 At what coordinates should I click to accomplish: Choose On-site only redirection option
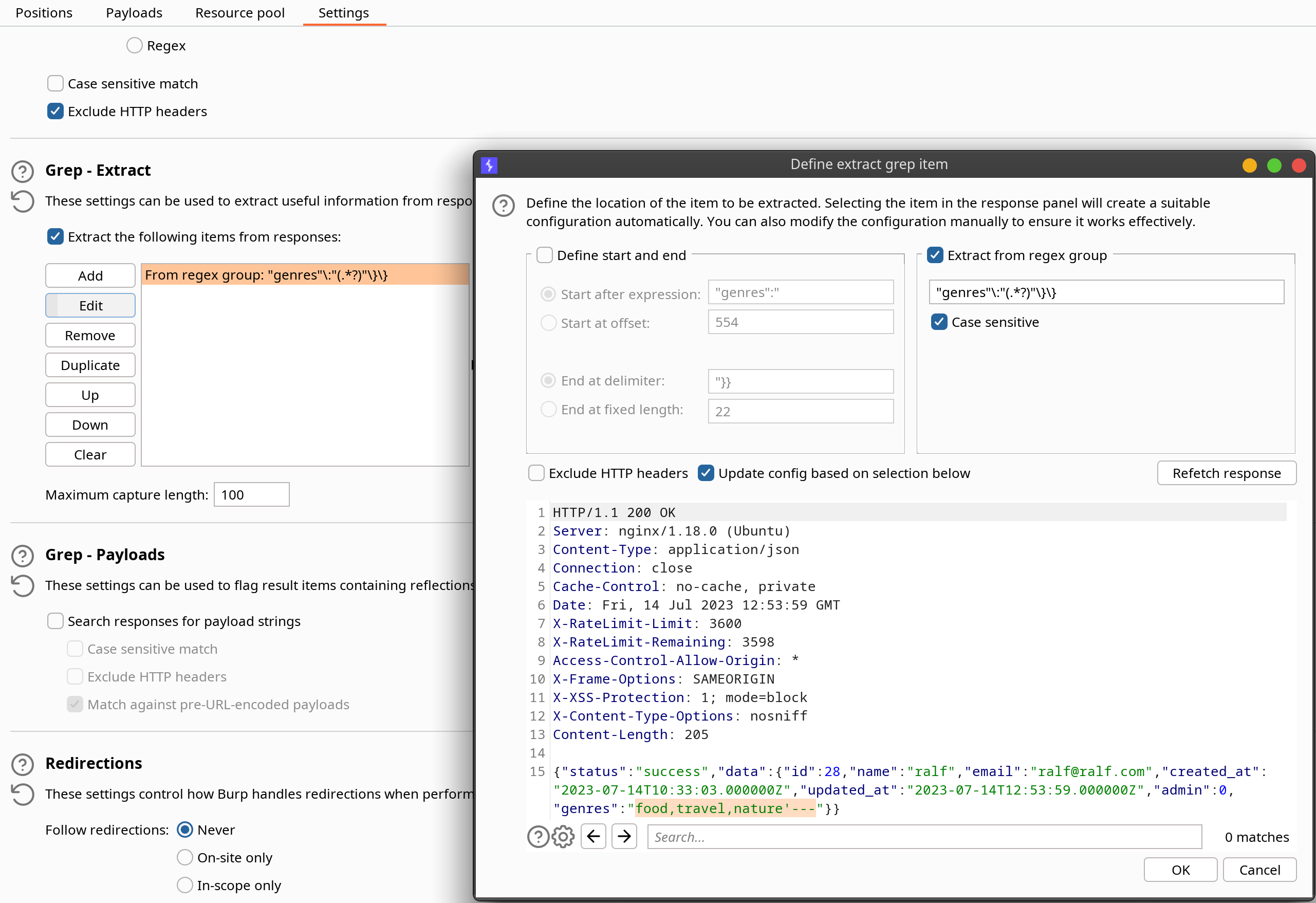[x=184, y=858]
